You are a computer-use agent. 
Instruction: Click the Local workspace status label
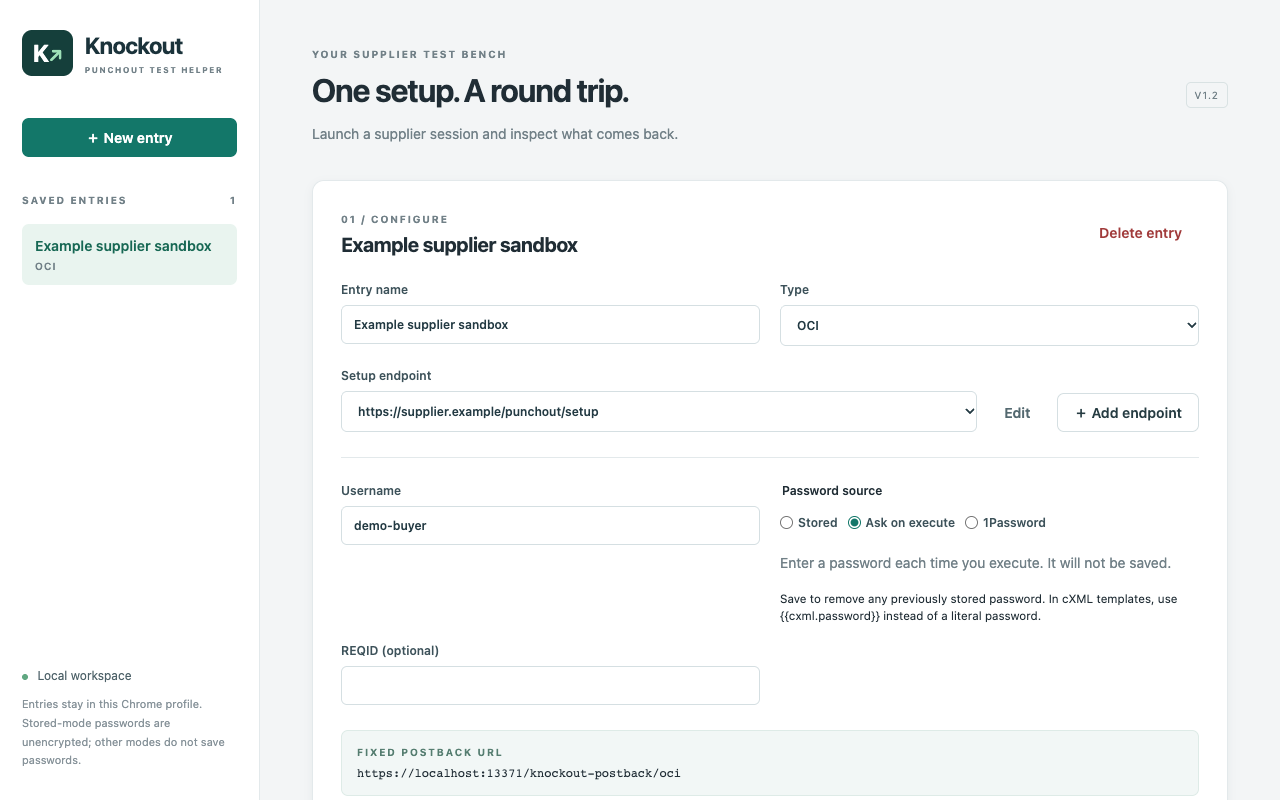[84, 676]
